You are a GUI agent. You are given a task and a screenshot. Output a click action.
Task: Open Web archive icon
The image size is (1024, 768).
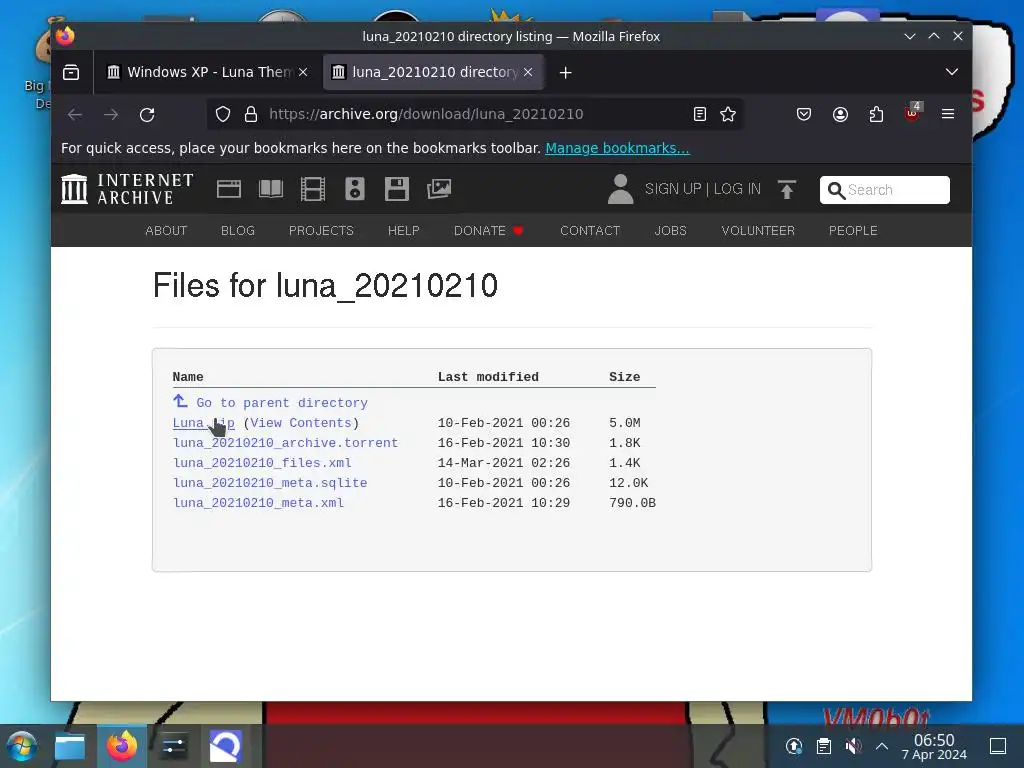pos(229,189)
